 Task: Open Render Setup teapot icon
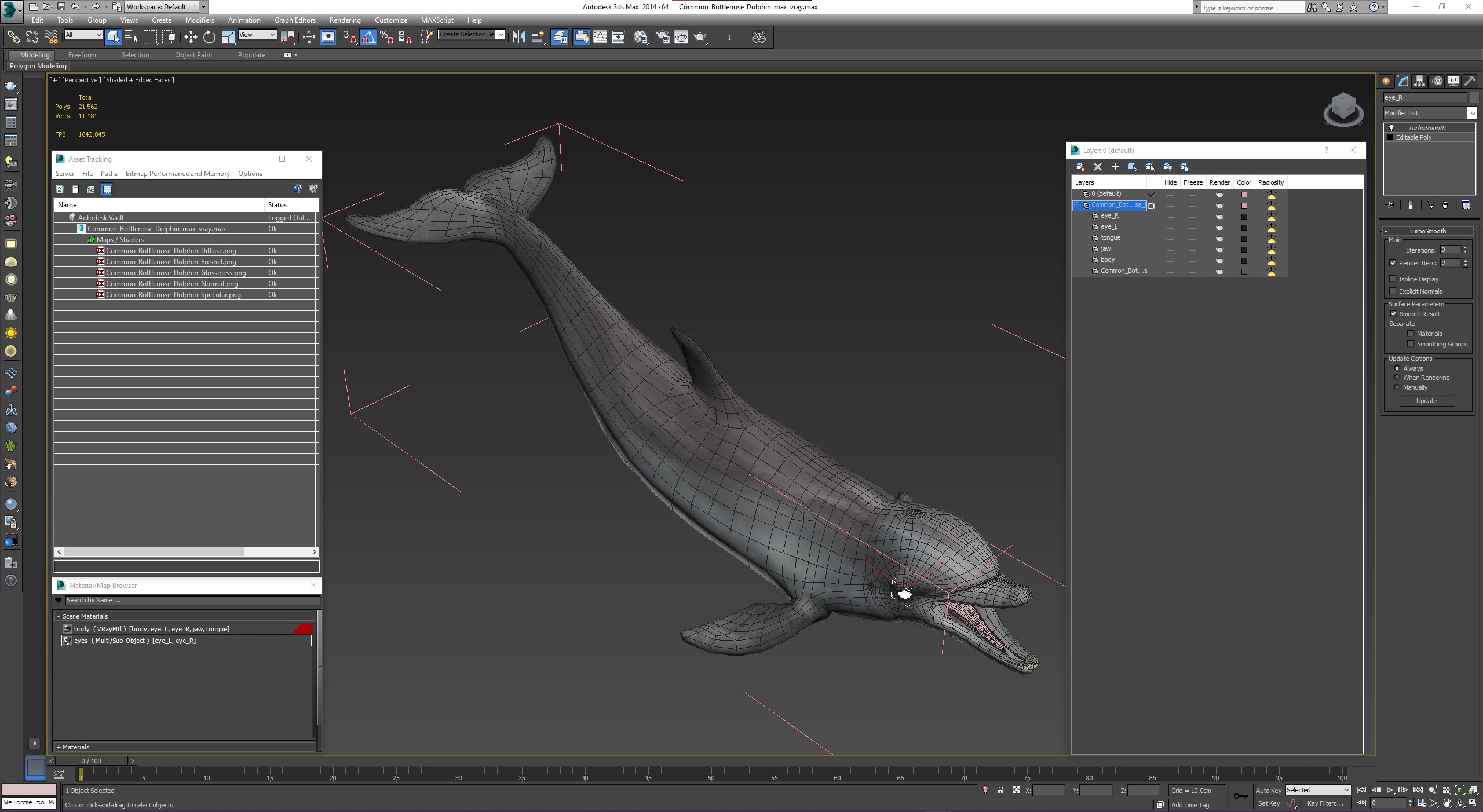pyautogui.click(x=663, y=37)
